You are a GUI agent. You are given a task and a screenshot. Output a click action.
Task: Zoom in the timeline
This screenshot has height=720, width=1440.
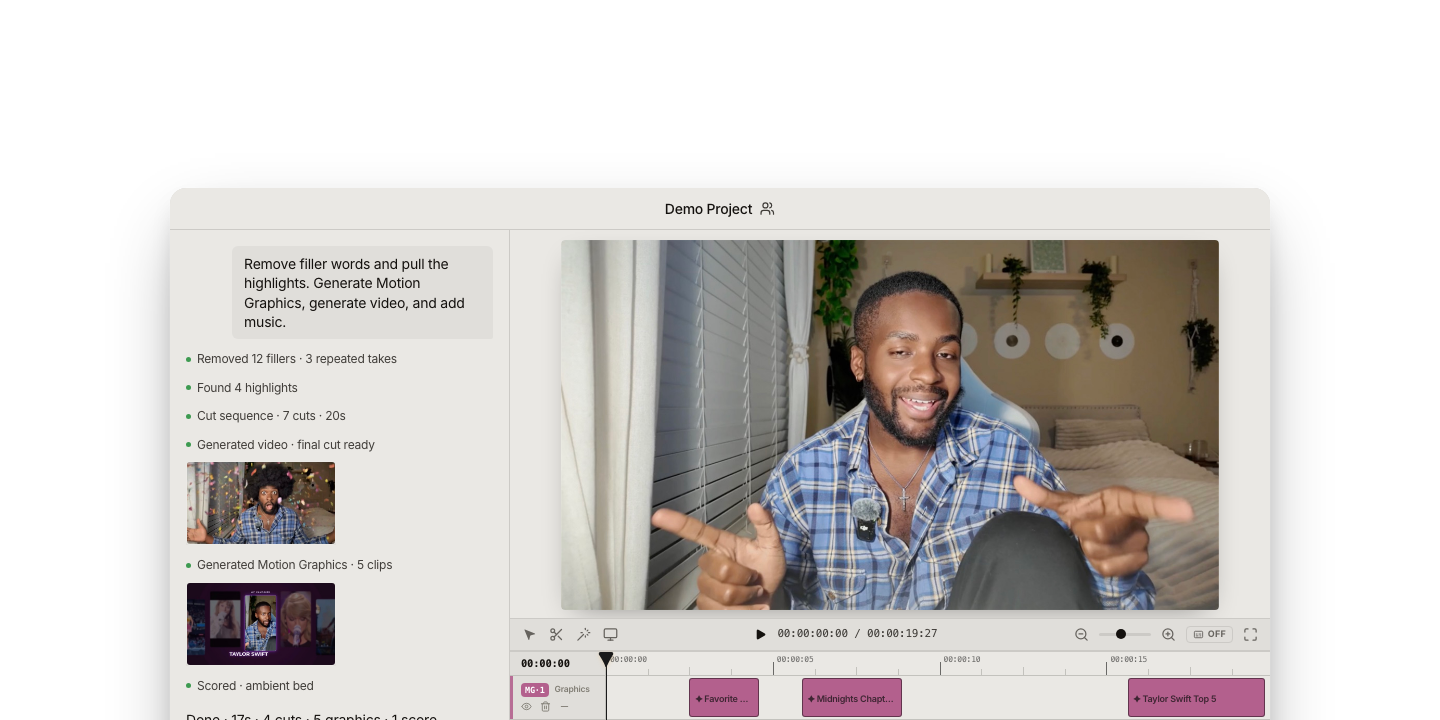tap(1168, 634)
